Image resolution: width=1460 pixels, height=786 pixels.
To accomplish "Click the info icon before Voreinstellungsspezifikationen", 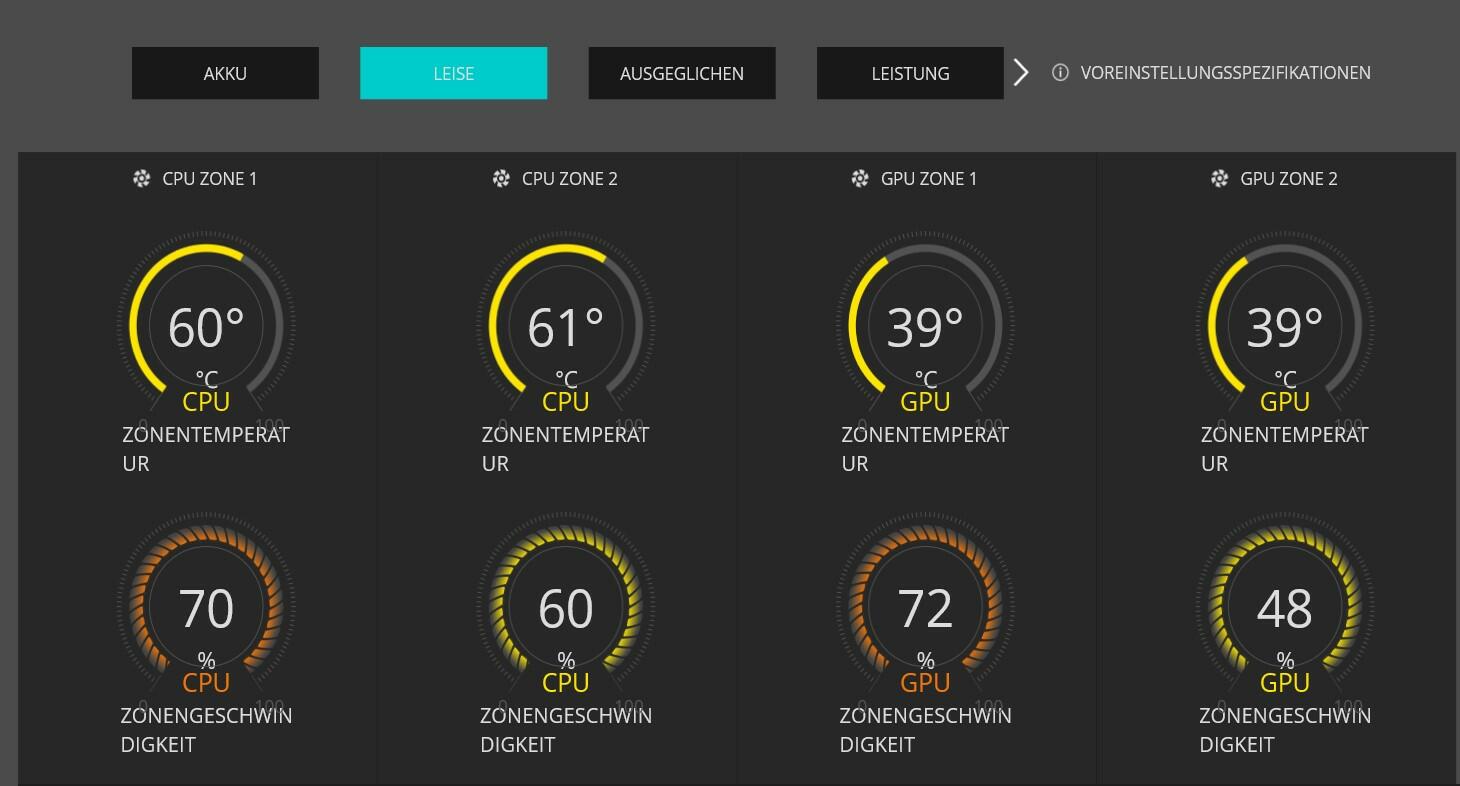I will (1060, 73).
